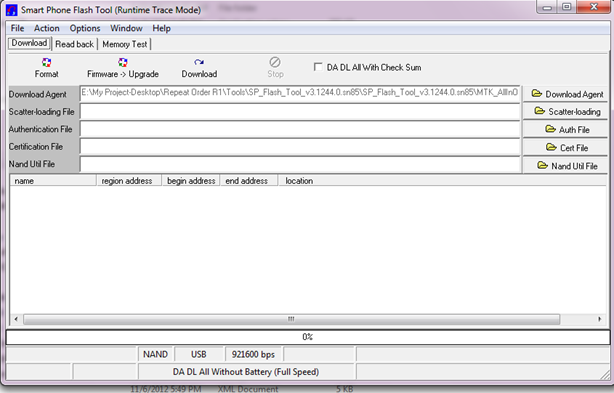Load a scatter file via Scatter-loading button
Viewport: 614px width, 393px height.
coord(565,112)
